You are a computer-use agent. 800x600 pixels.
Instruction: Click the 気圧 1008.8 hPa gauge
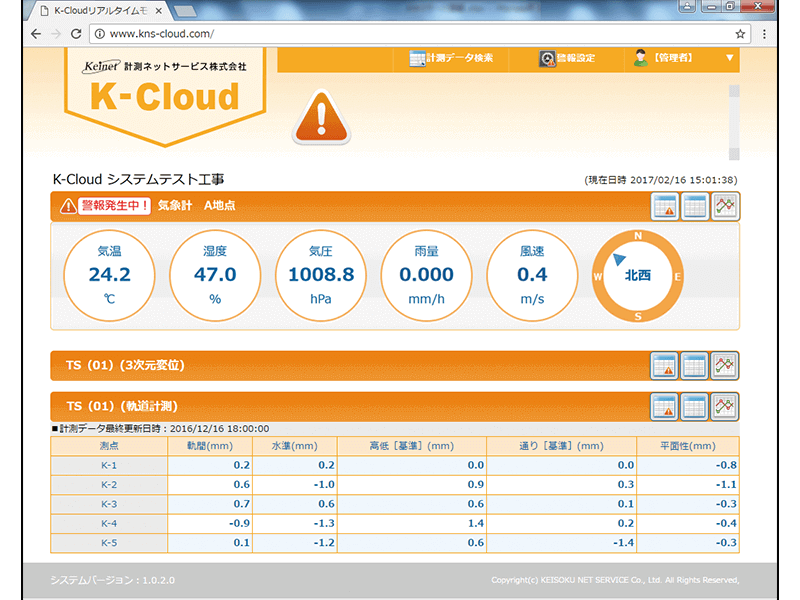click(321, 276)
